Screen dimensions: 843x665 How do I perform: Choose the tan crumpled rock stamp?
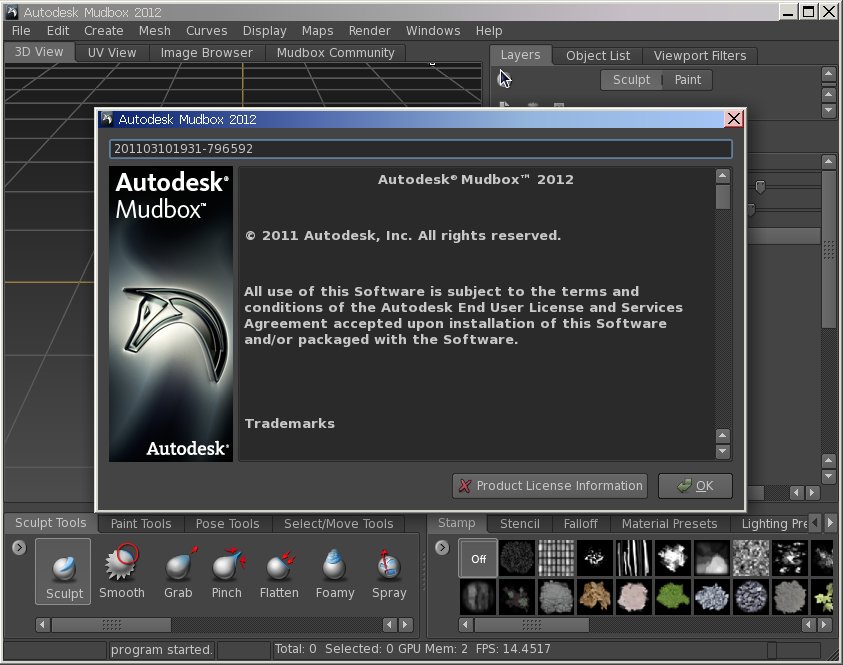pos(595,597)
